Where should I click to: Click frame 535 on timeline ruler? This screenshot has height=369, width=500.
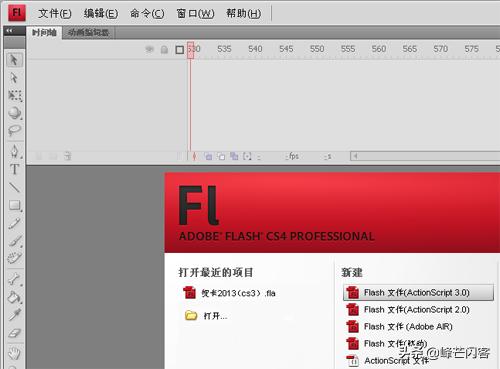pyautogui.click(x=224, y=49)
